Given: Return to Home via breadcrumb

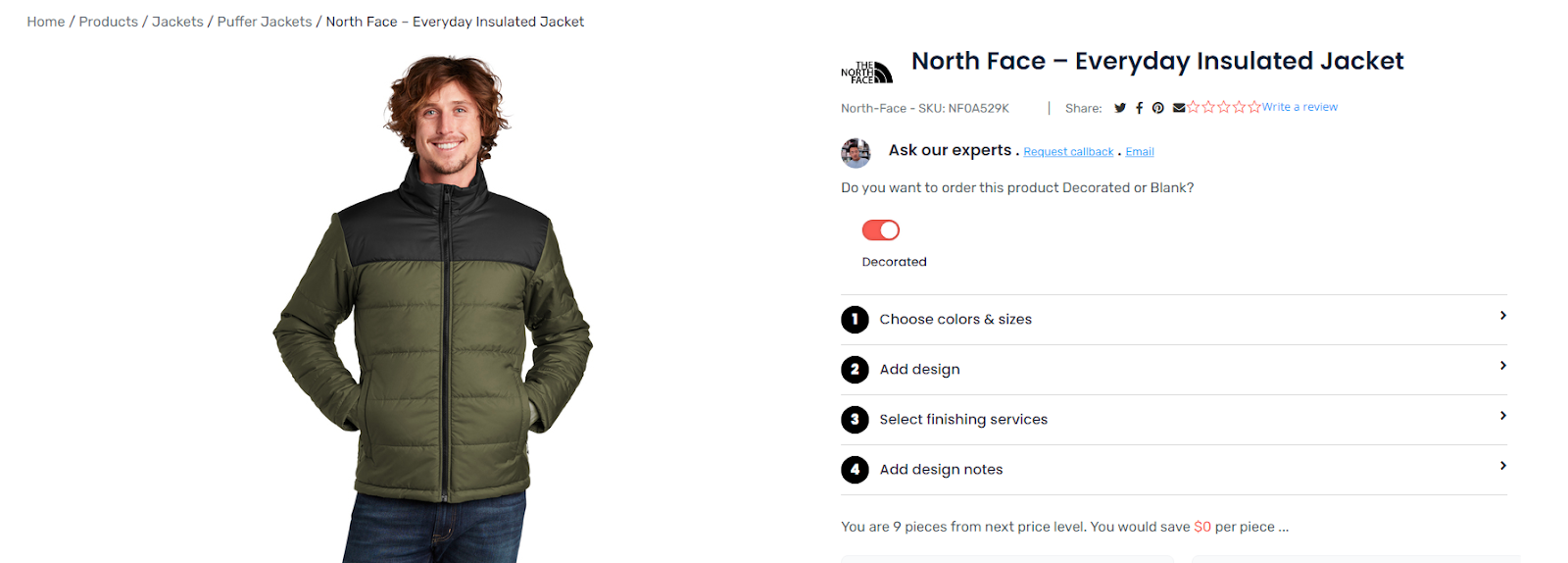Looking at the screenshot, I should [x=45, y=22].
